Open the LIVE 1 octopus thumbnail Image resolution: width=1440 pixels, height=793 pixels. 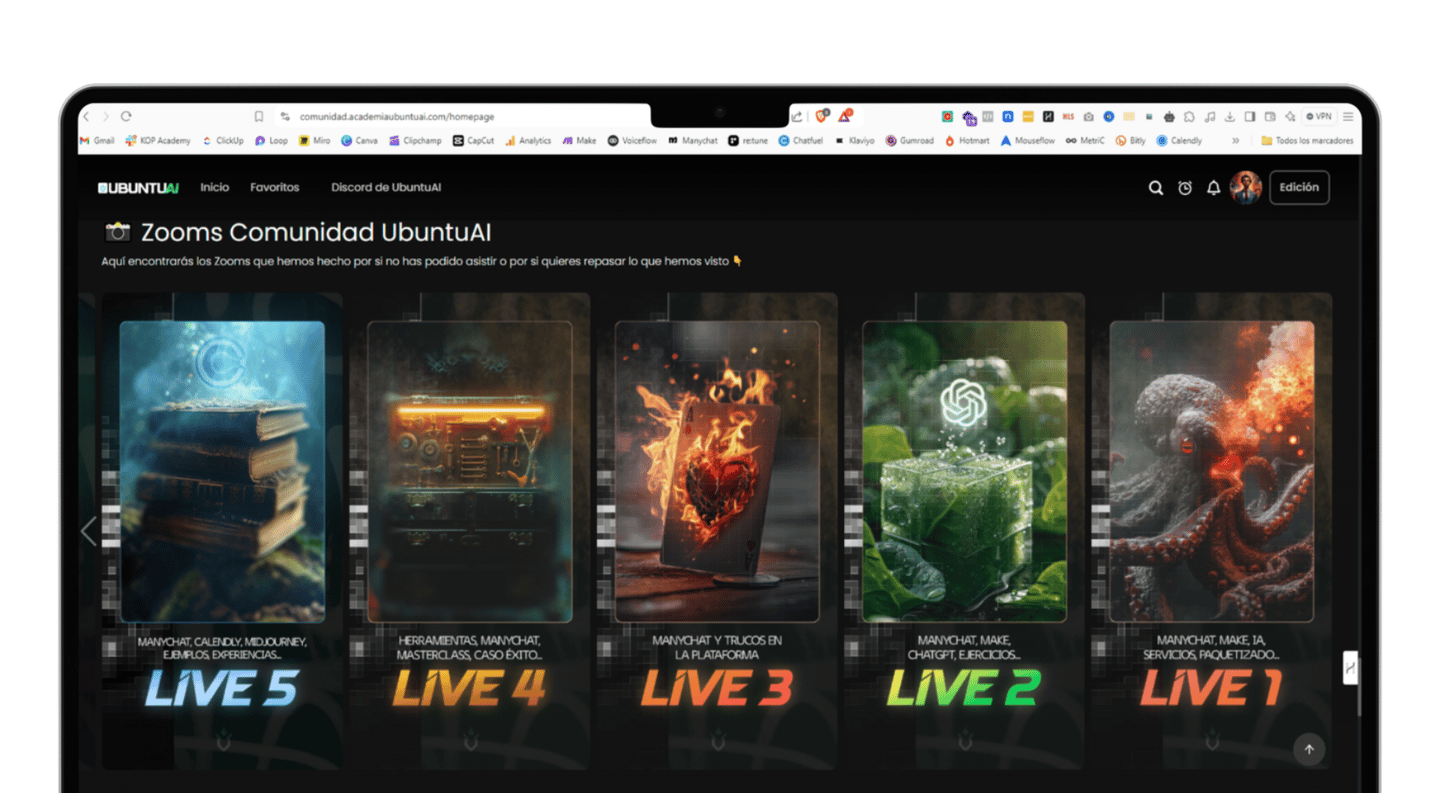(x=1212, y=472)
